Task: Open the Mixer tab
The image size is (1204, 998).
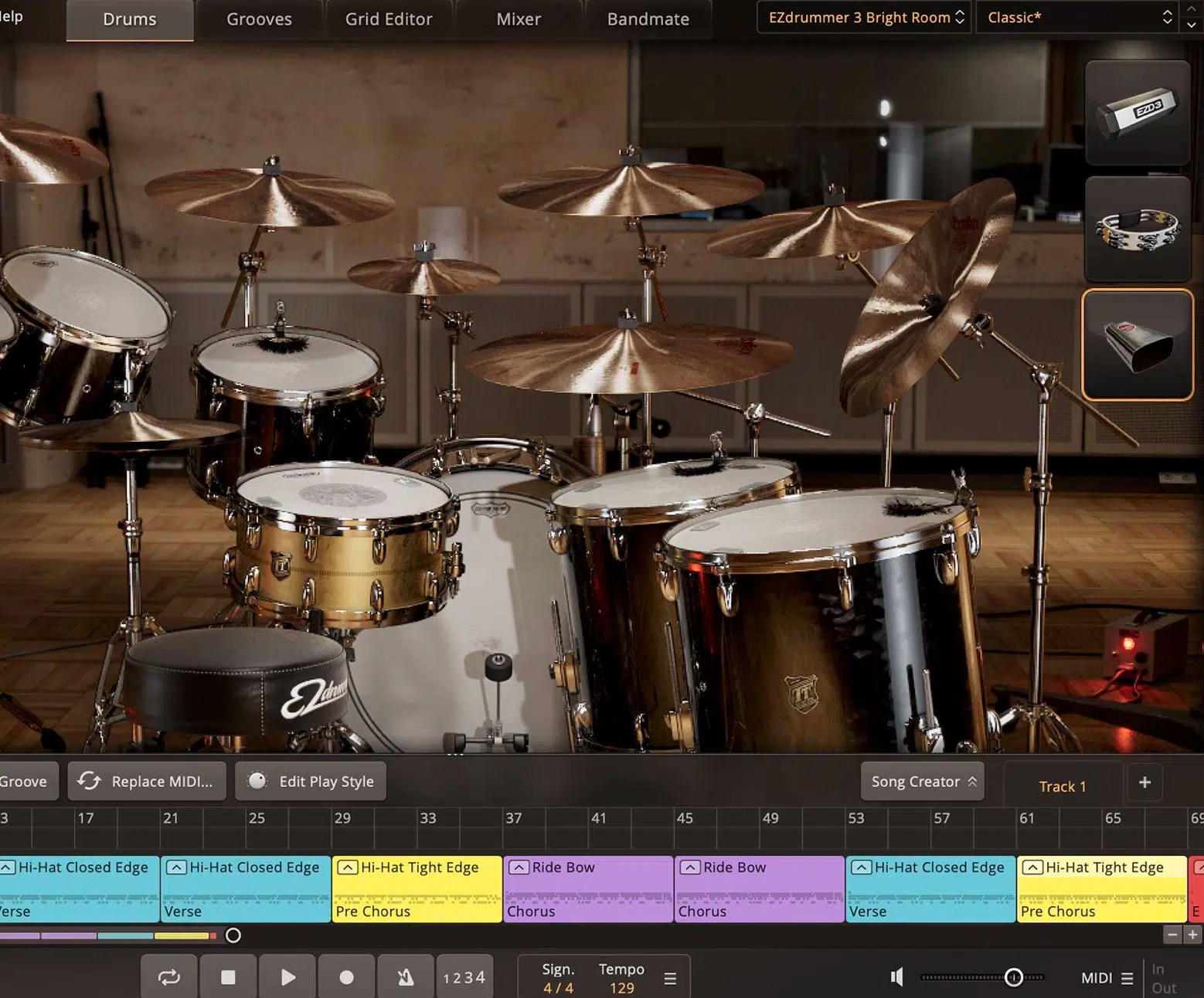Action: 518,19
